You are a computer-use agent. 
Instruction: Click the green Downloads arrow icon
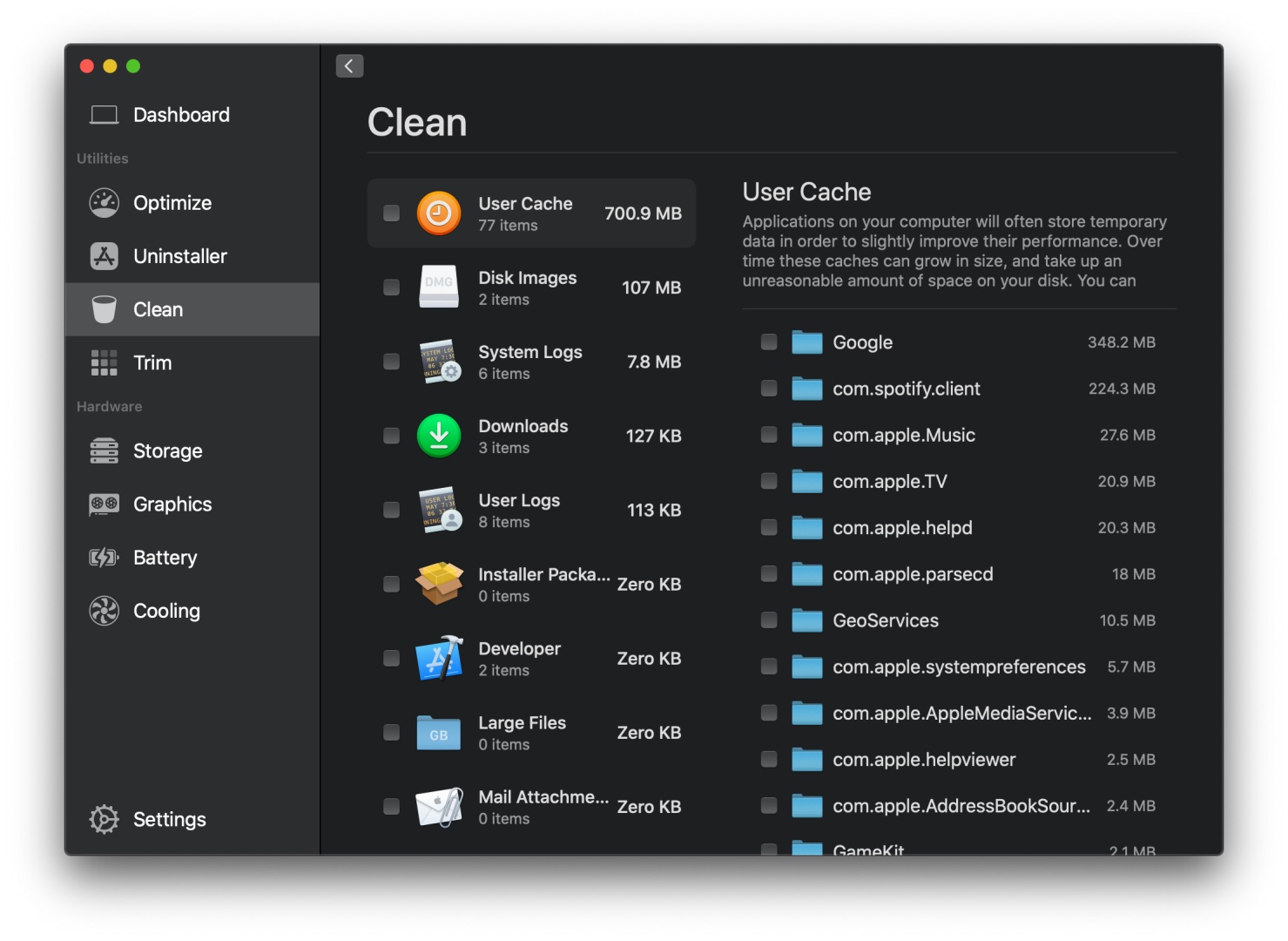pyautogui.click(x=439, y=436)
